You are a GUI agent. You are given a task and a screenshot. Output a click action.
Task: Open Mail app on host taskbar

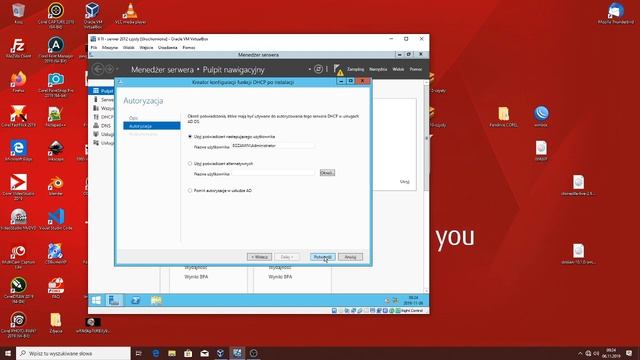coord(204,353)
